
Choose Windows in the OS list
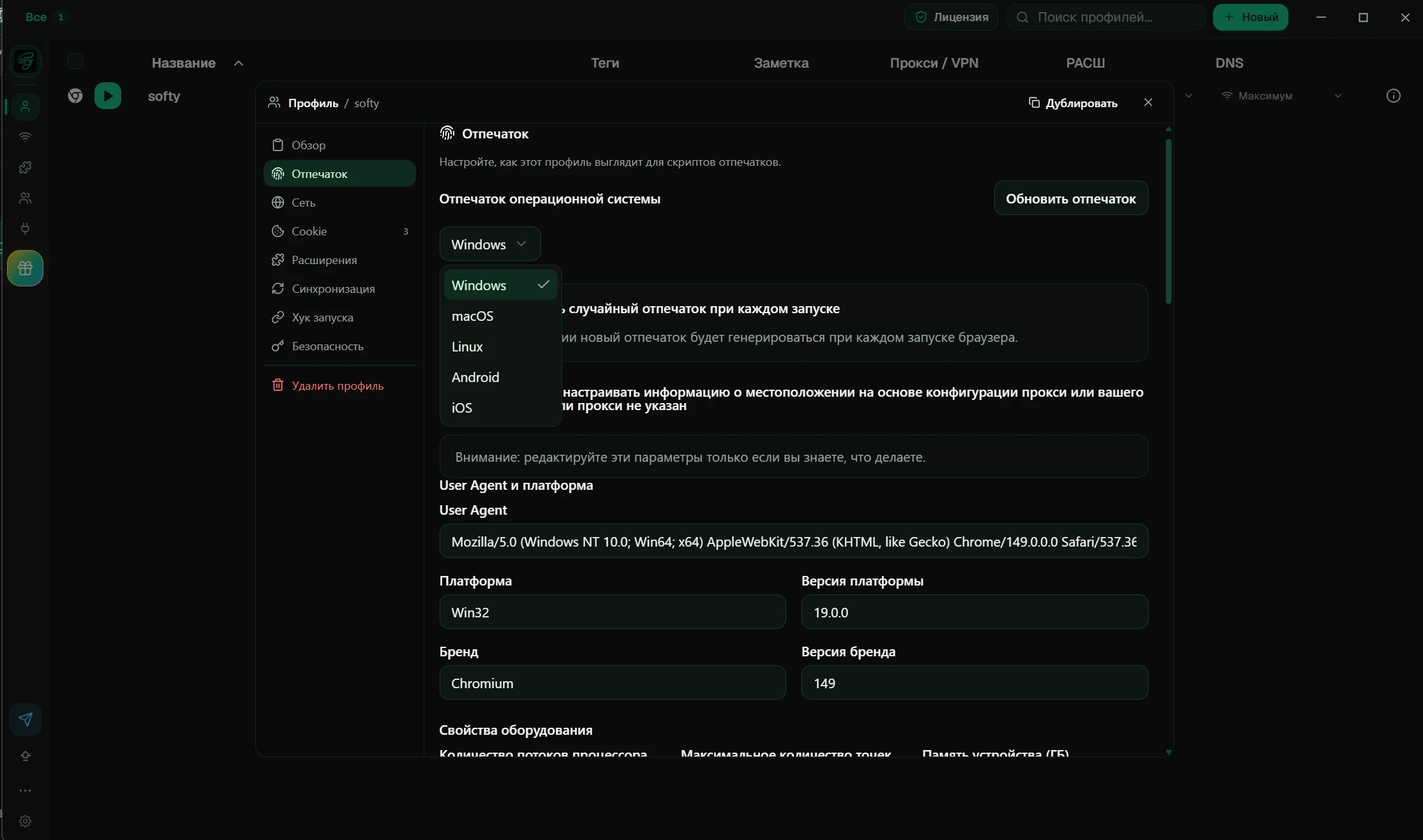coord(501,285)
